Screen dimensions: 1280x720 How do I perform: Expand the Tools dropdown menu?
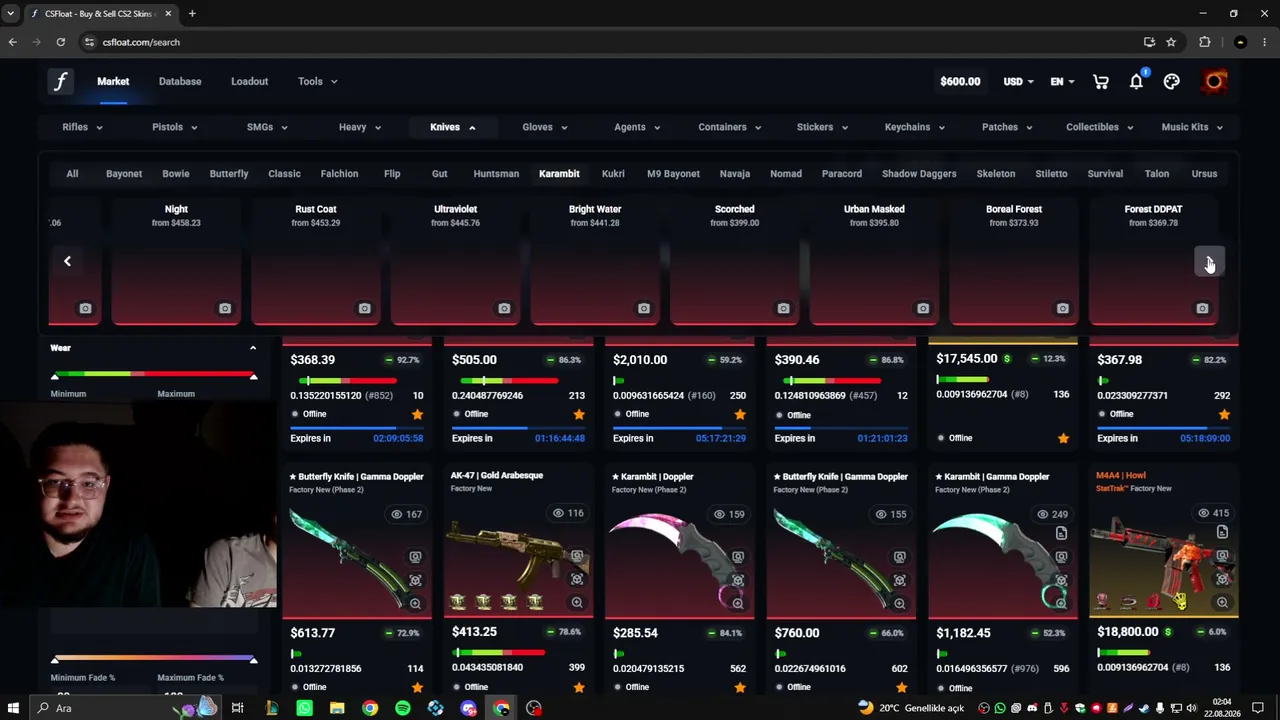(318, 81)
